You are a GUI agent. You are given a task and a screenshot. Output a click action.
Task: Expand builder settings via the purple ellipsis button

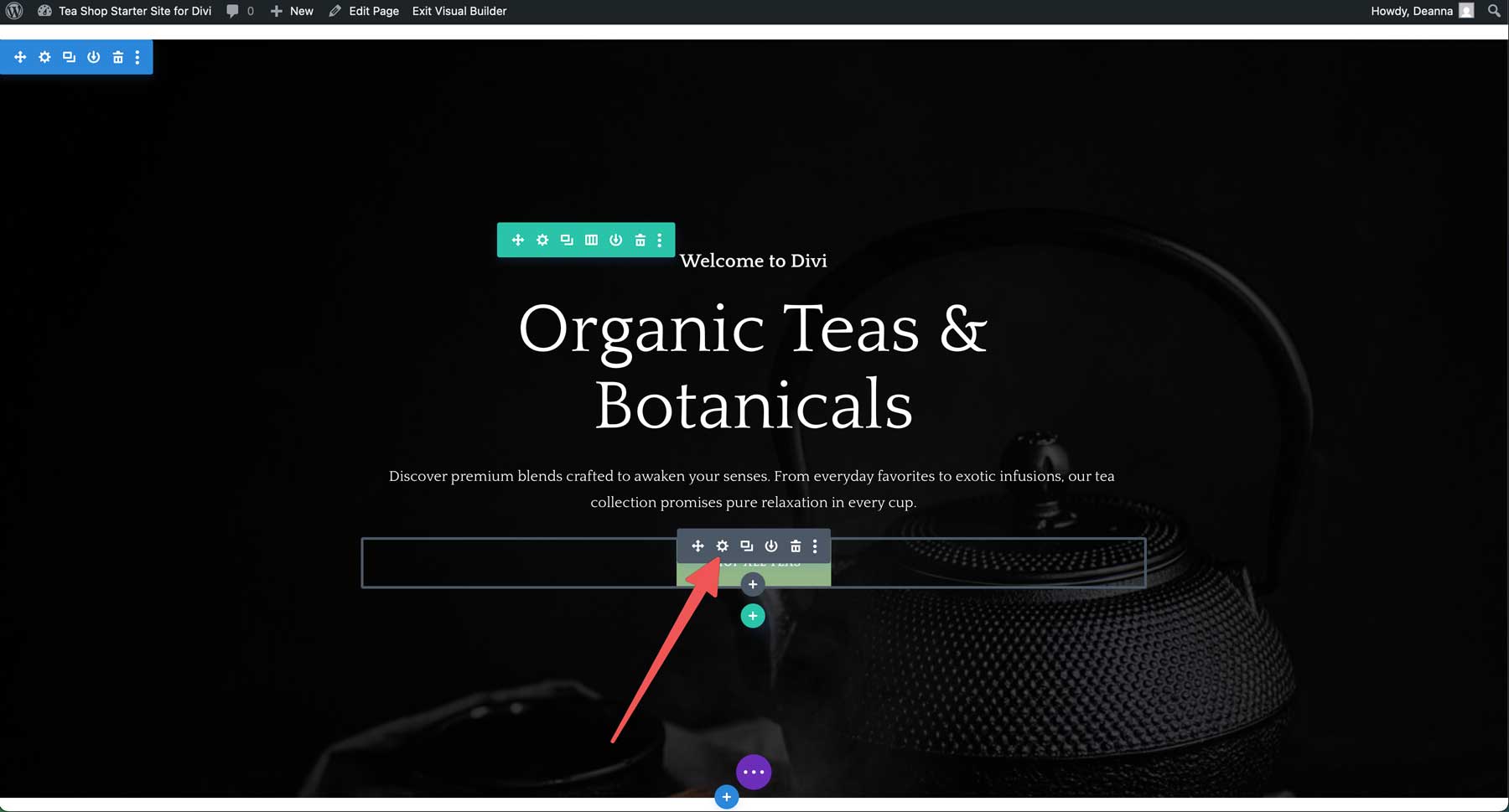click(753, 771)
